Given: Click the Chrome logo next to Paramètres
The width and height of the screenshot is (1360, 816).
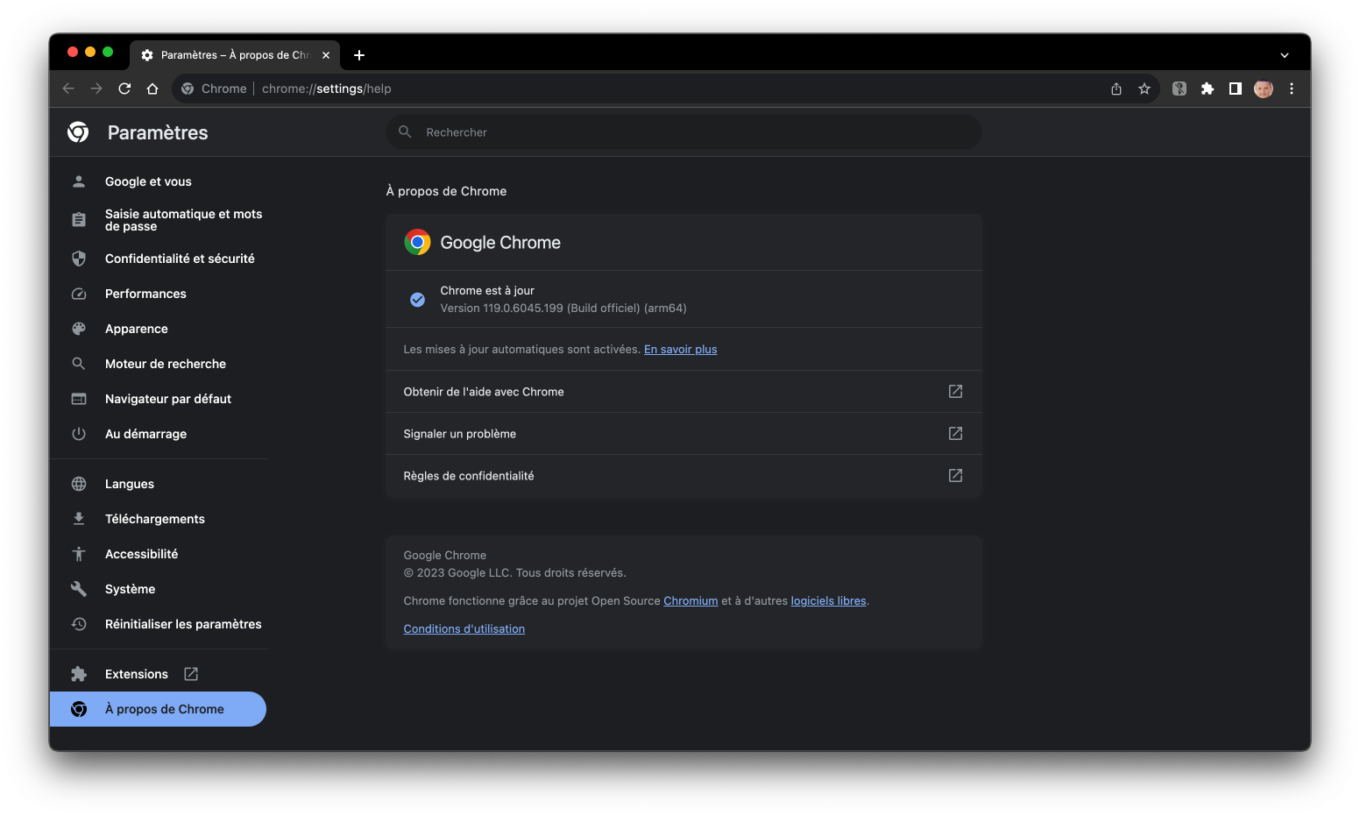Looking at the screenshot, I should click(78, 132).
